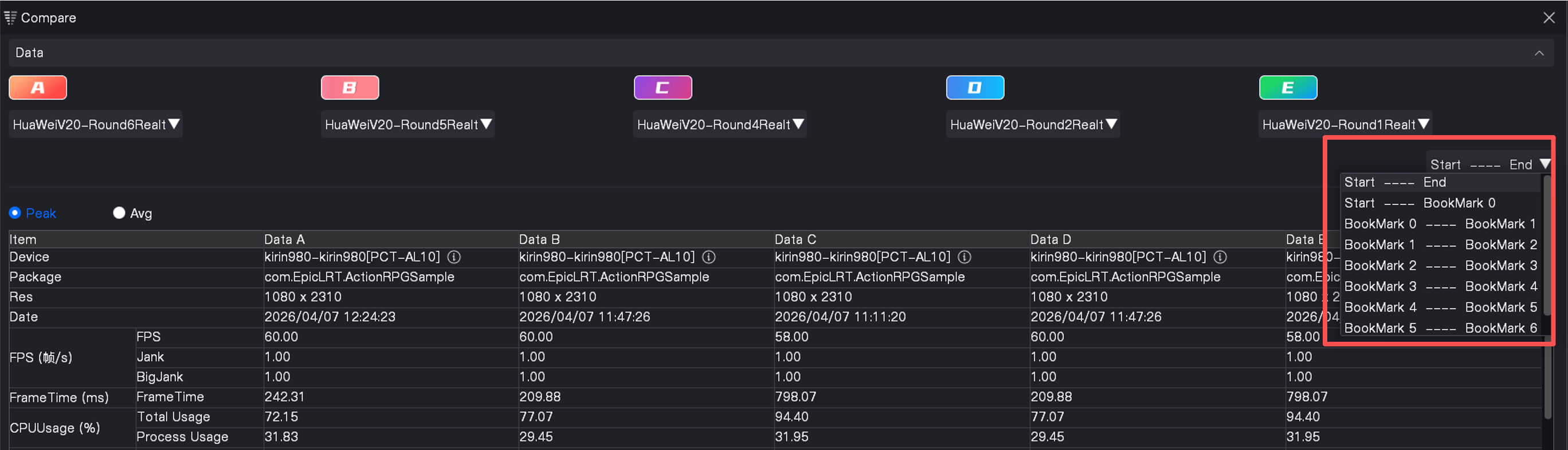Click info icon next to Data C device
The image size is (1568, 450).
click(x=964, y=257)
